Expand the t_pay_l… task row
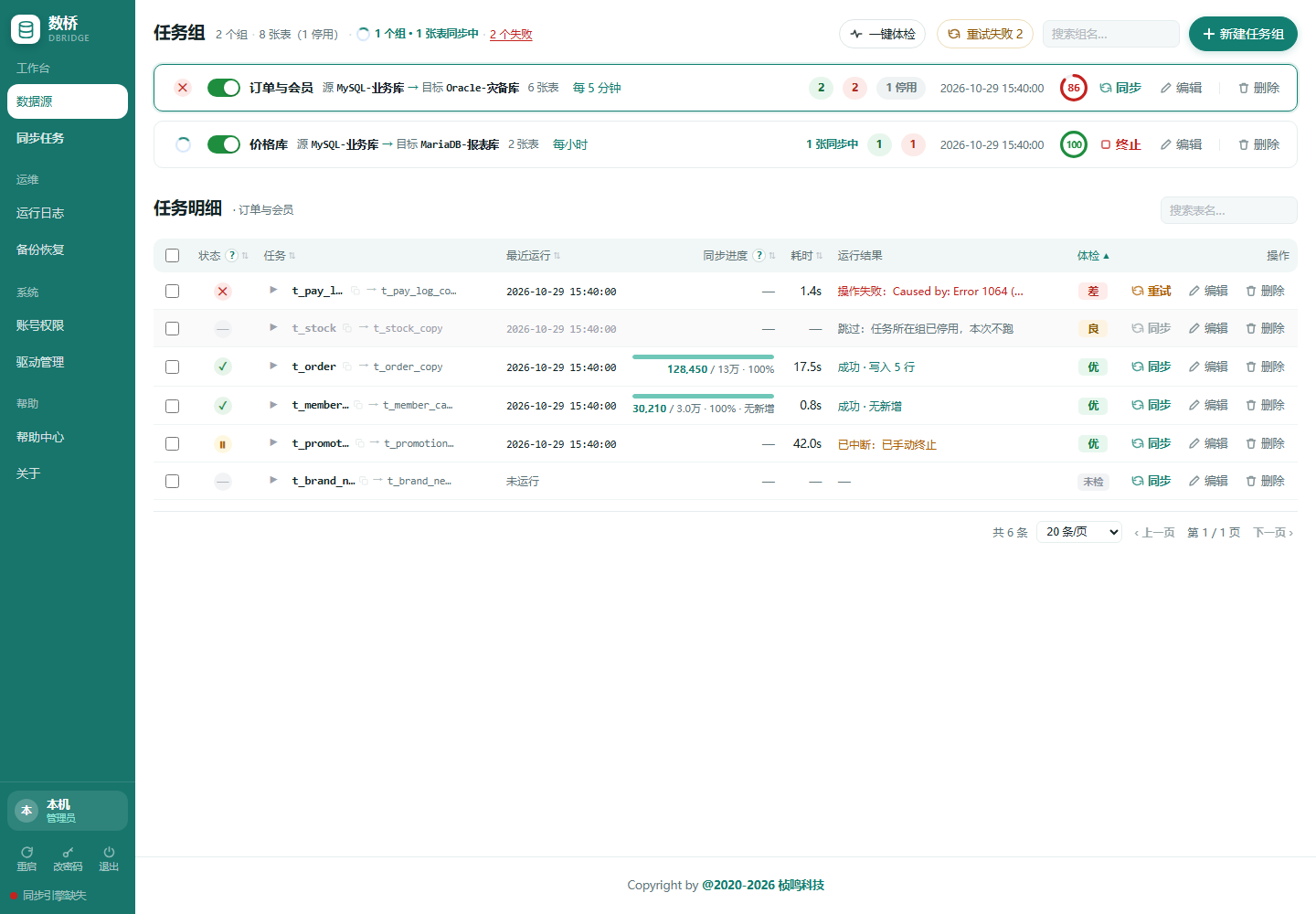Screen dimensions: 1316x914 coord(273,290)
